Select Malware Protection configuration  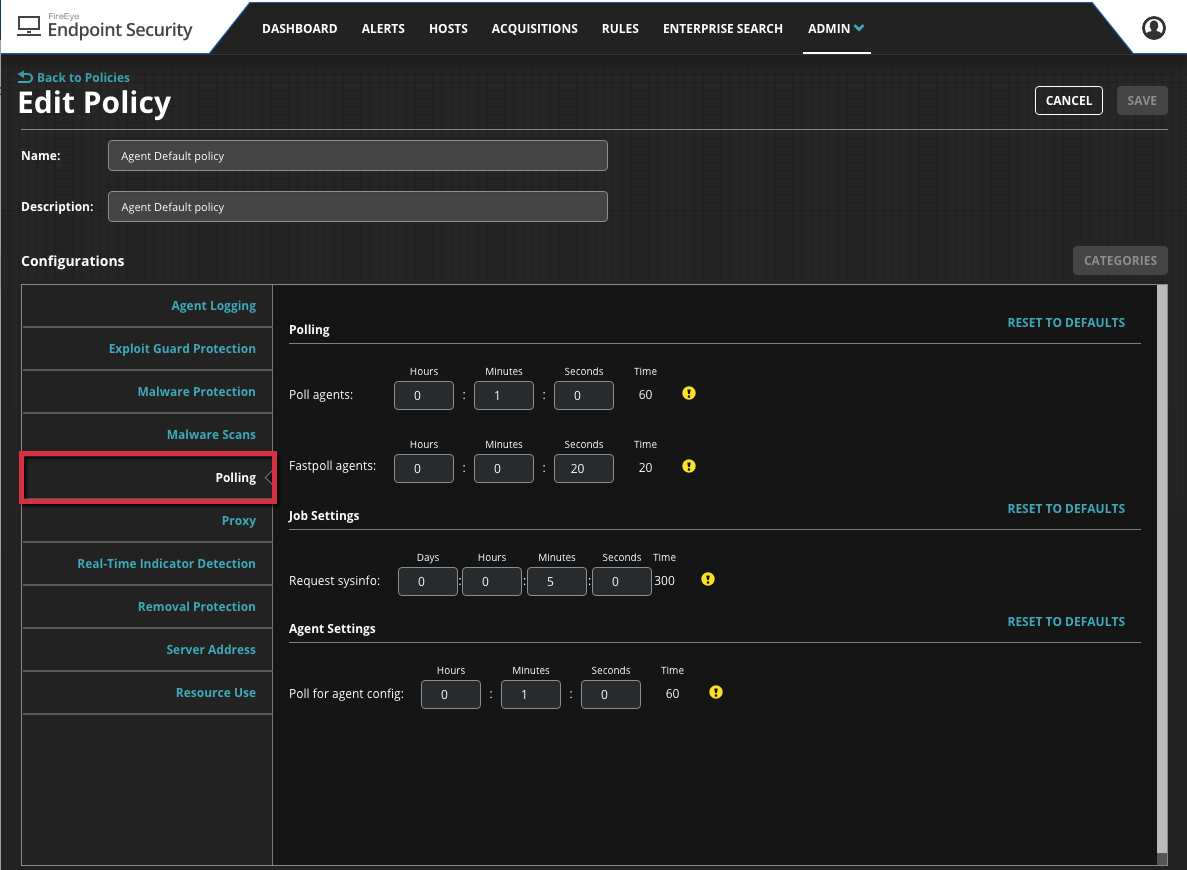(147, 391)
